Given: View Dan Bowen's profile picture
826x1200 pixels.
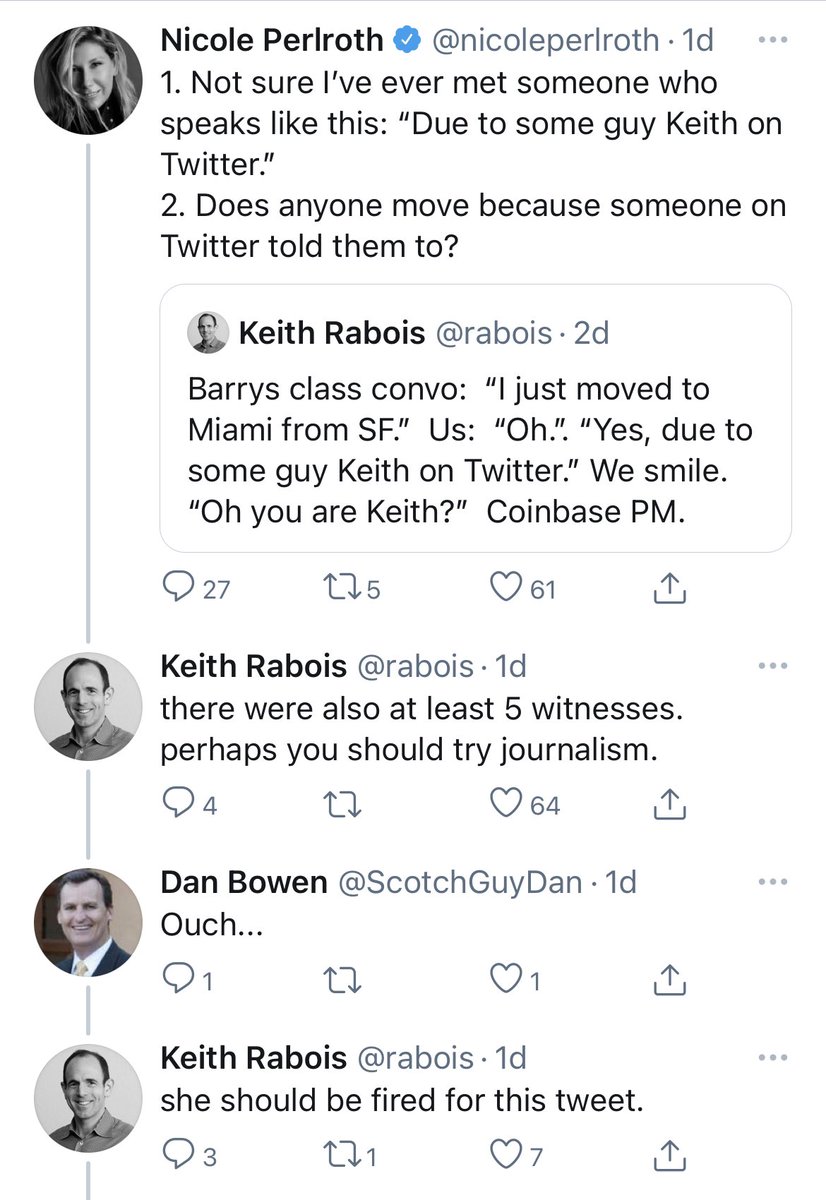Looking at the screenshot, I should (86, 920).
